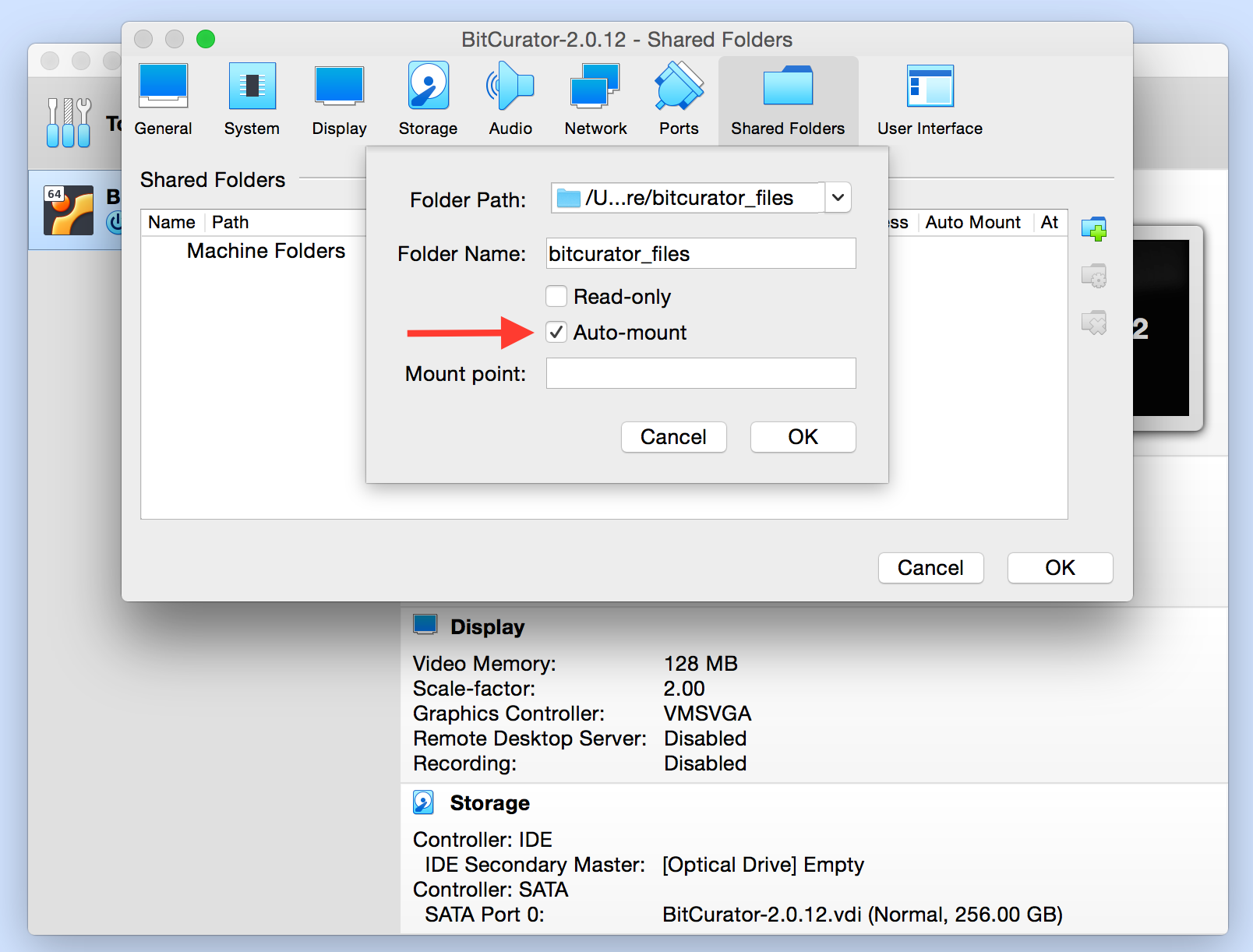Cancel the Shared Folders settings dialog
The width and height of the screenshot is (1253, 952).
pyautogui.click(x=930, y=568)
